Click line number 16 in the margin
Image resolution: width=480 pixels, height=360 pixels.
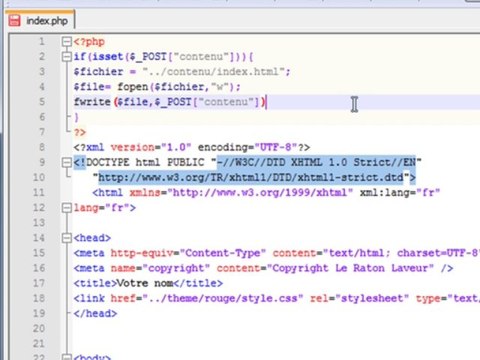(39, 268)
